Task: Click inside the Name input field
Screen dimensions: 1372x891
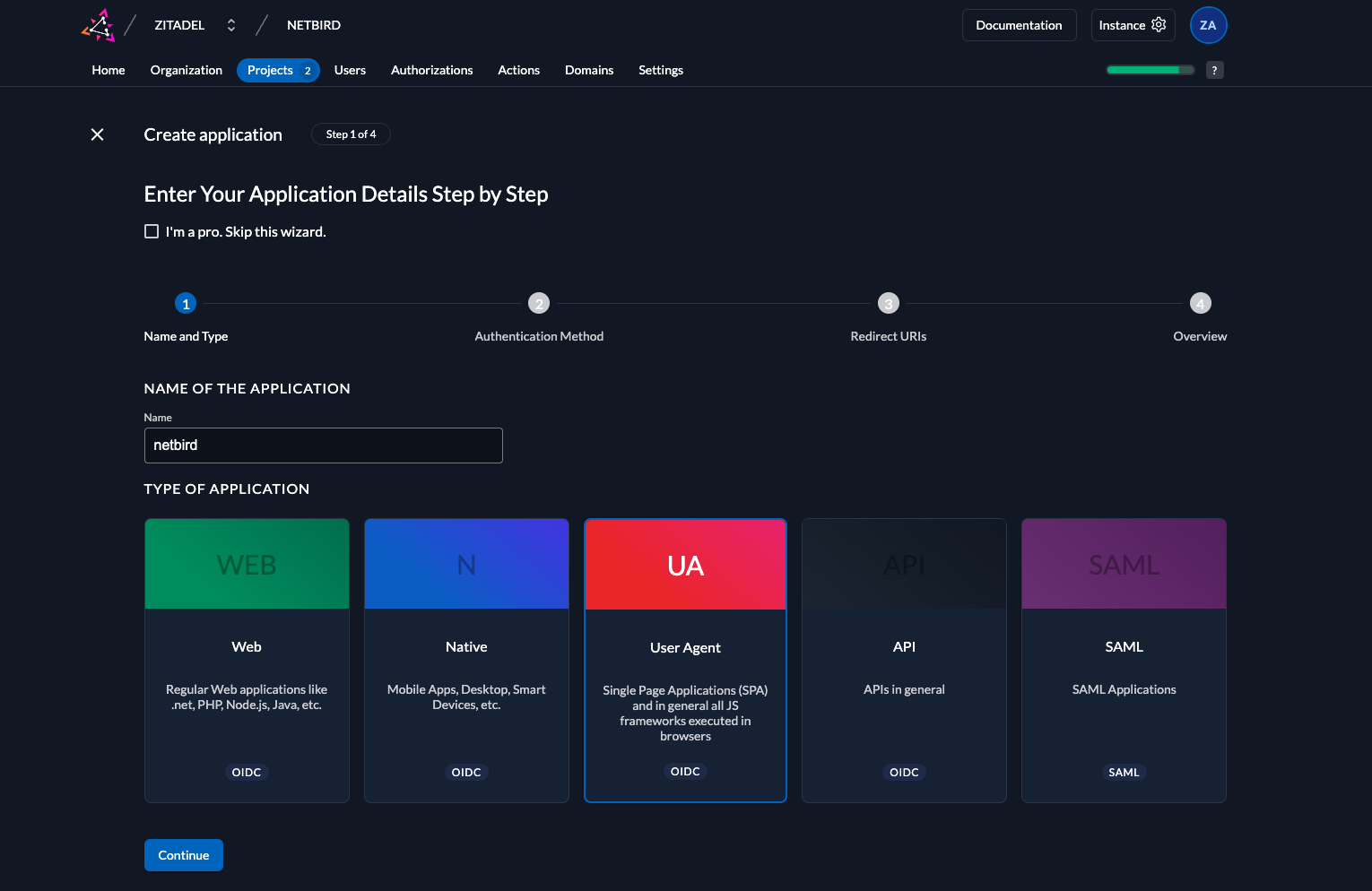Action: [323, 445]
